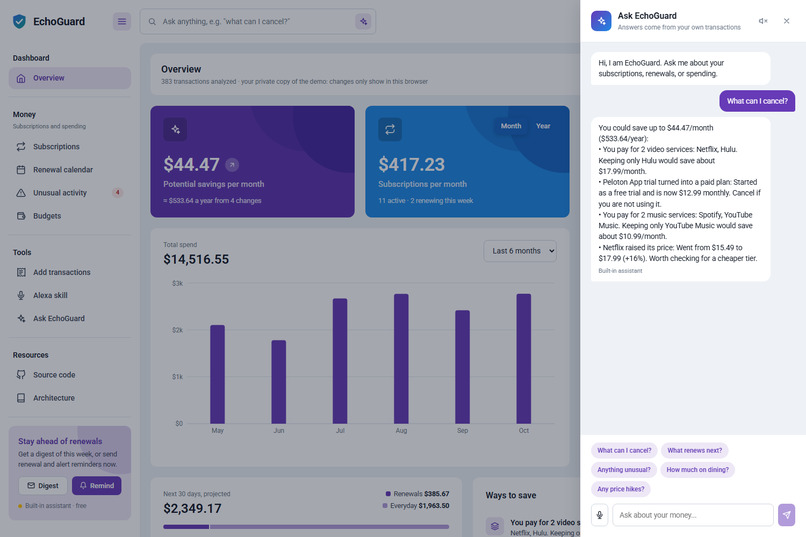
Task: Click the Everyday legend color square
Action: point(385,506)
